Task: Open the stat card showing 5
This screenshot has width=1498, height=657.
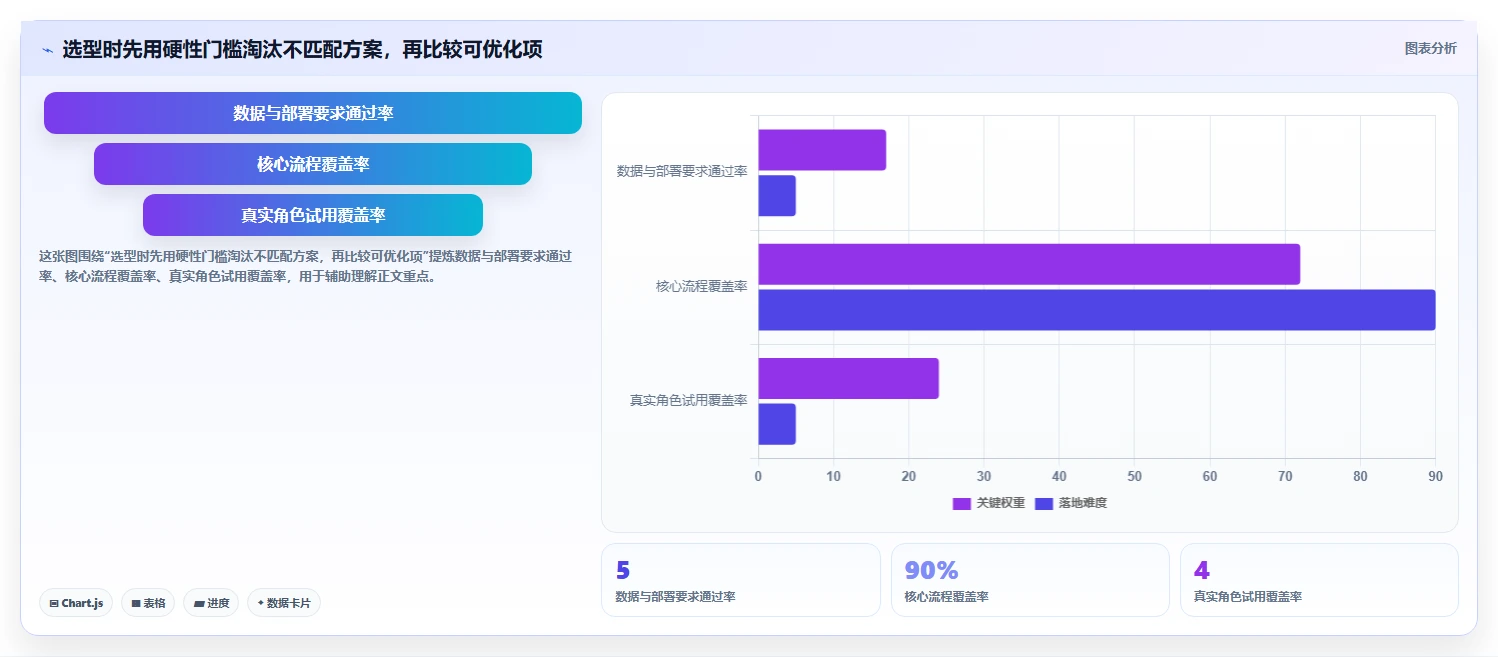Action: (741, 580)
